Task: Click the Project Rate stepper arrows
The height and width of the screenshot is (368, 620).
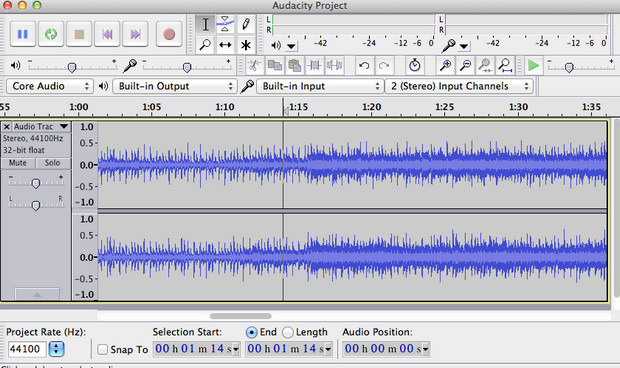Action: click(56, 349)
